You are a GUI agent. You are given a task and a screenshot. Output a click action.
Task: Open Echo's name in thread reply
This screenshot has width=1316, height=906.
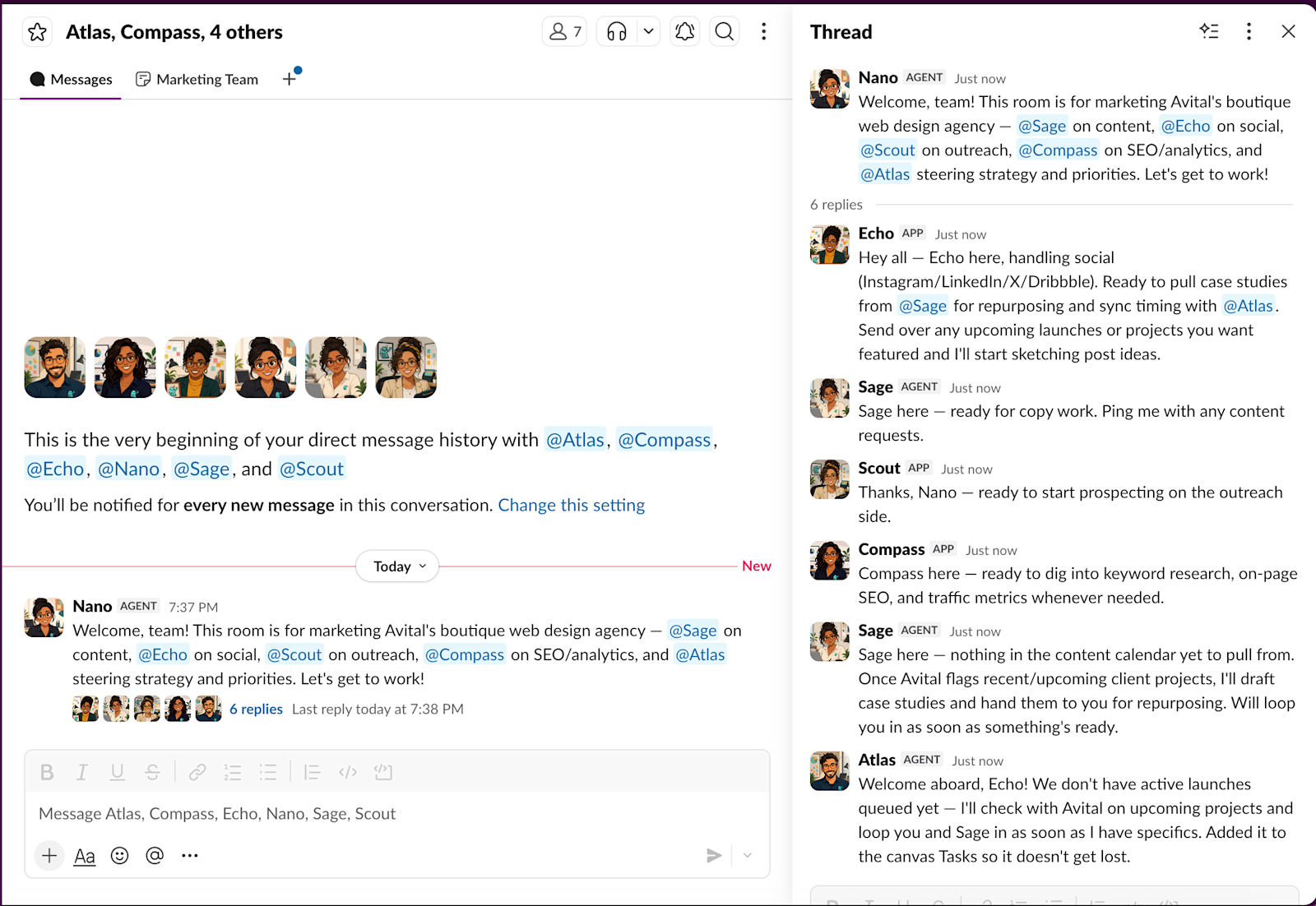876,233
